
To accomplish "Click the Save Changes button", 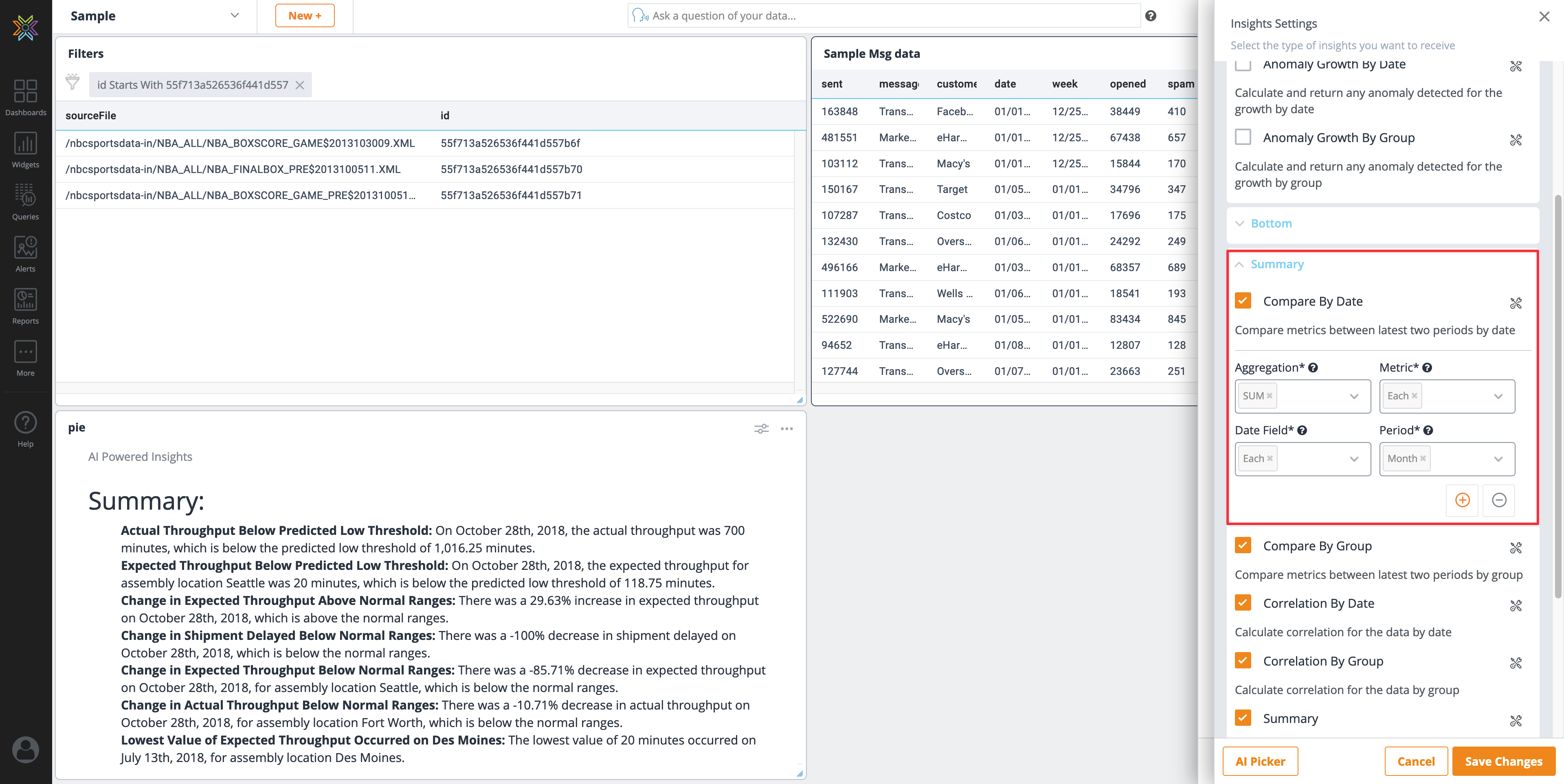I will pos(1503,761).
